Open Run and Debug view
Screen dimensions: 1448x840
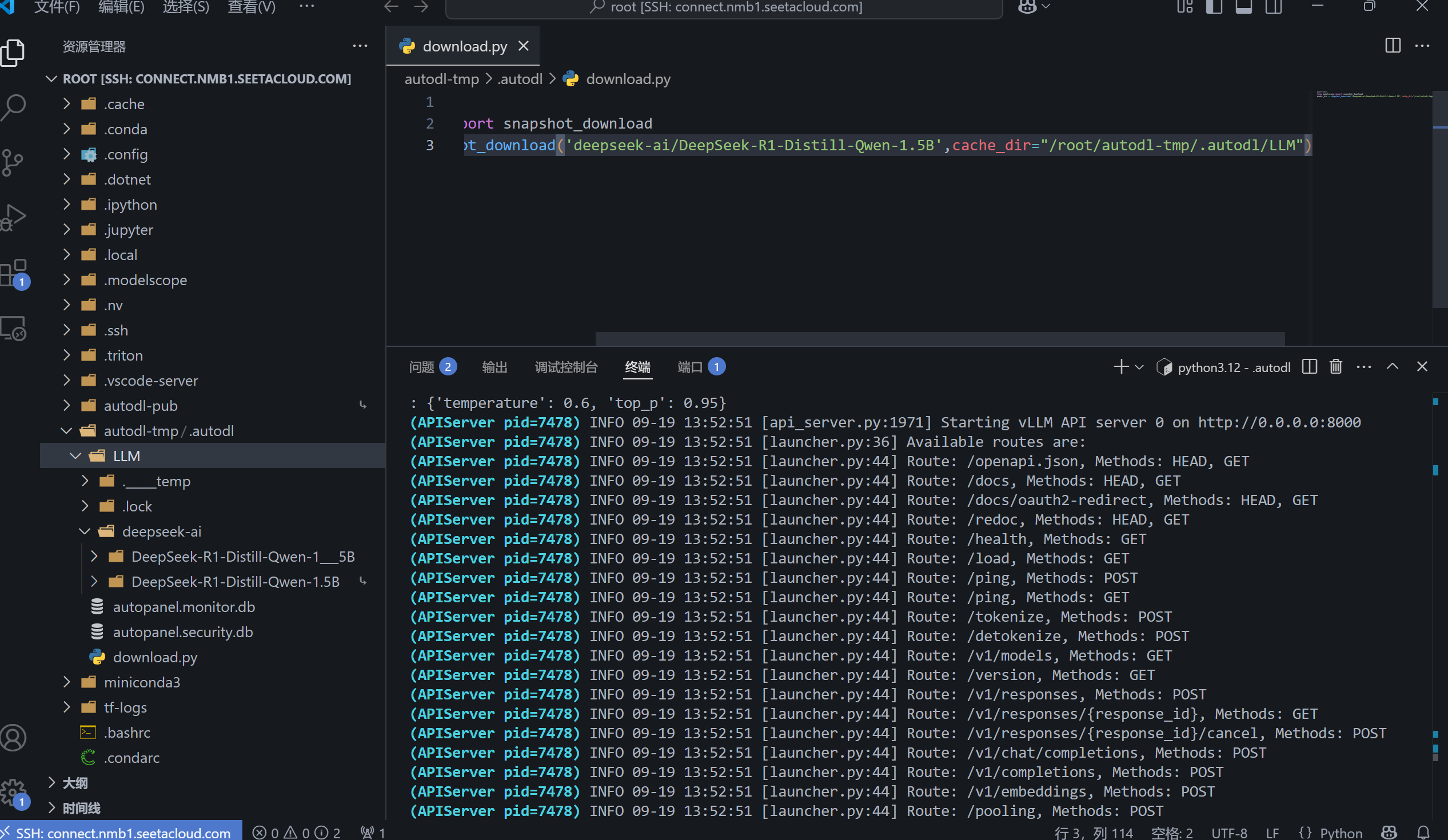click(x=14, y=217)
